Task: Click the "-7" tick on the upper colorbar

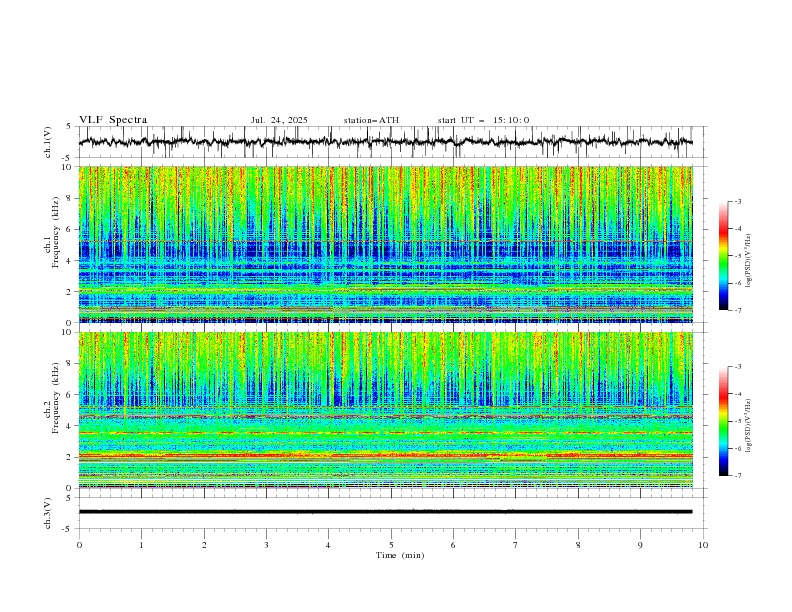Action: [x=738, y=311]
